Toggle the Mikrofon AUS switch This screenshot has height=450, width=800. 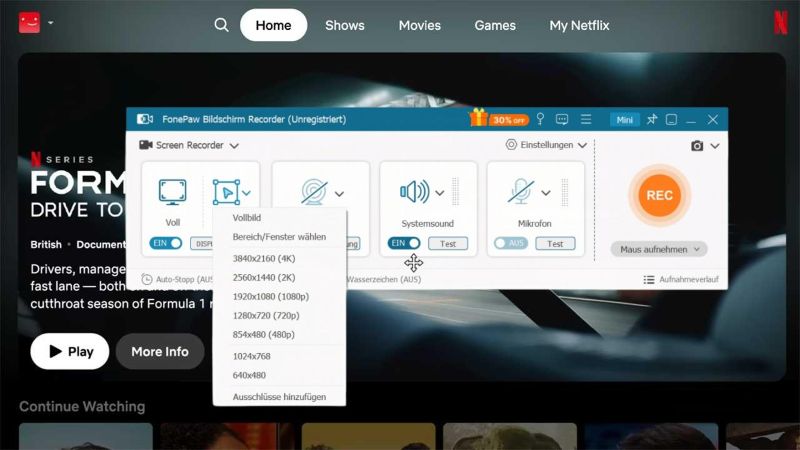click(x=511, y=243)
